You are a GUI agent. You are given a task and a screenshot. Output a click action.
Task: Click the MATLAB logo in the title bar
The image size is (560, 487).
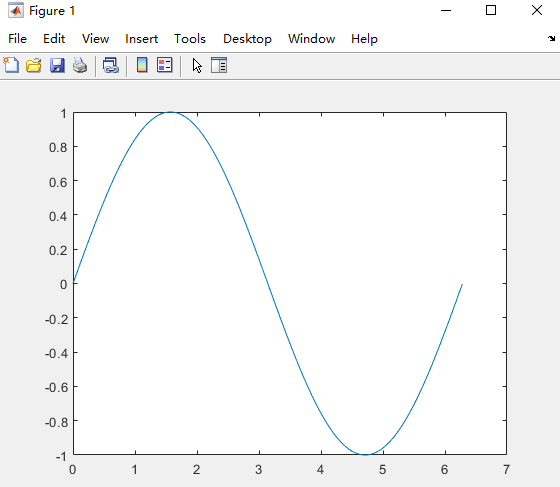(16, 10)
